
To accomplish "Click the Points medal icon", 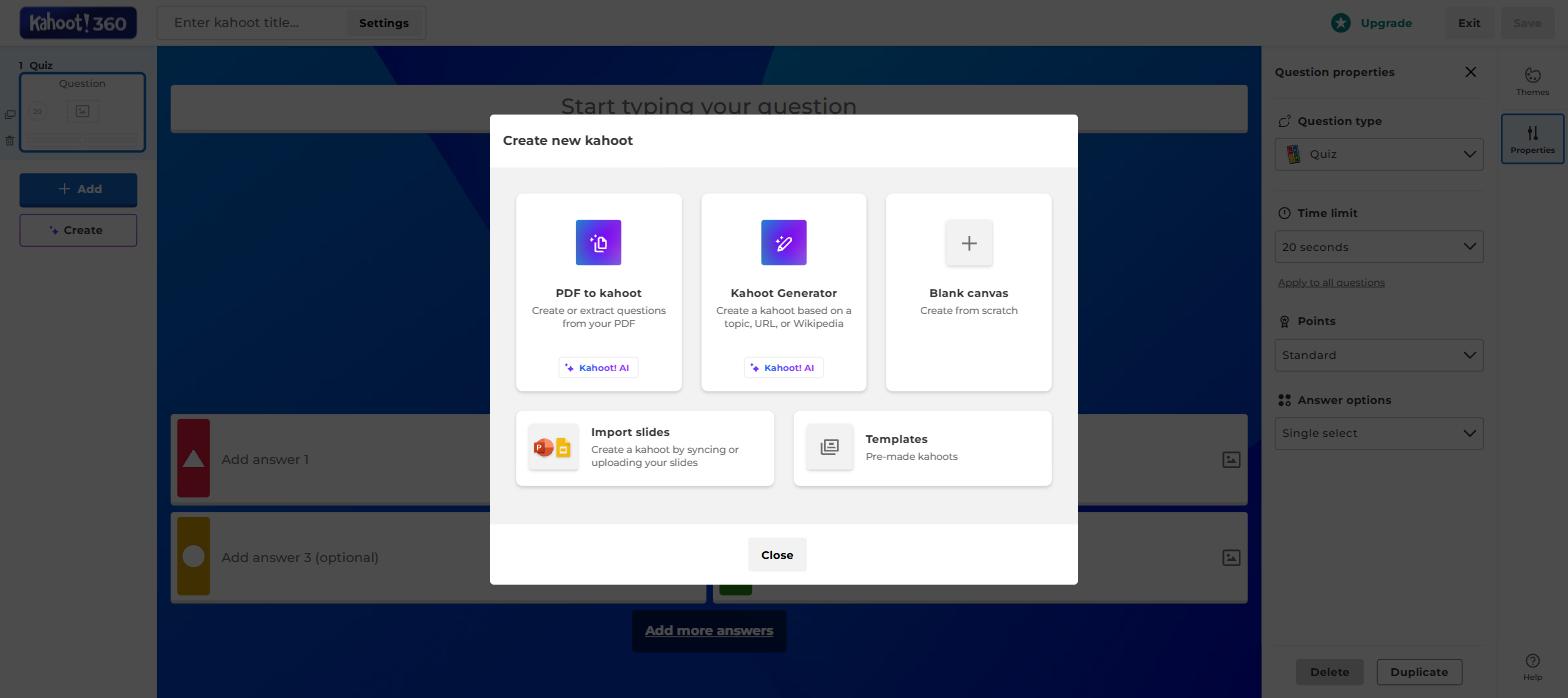I will (x=1284, y=321).
